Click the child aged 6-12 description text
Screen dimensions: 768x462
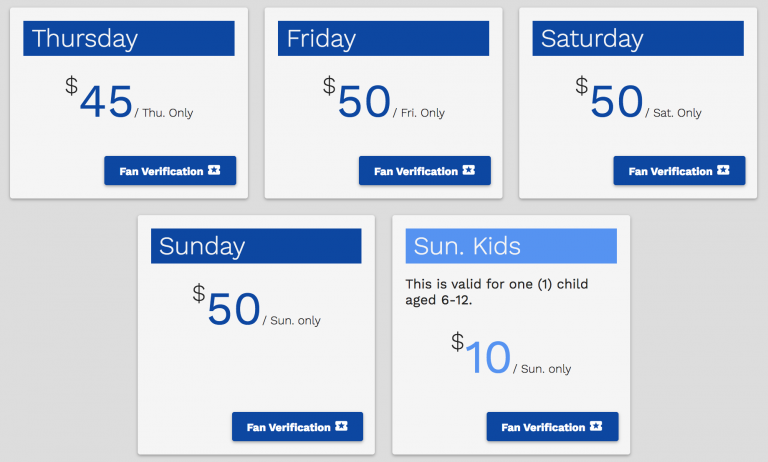[x=497, y=292]
